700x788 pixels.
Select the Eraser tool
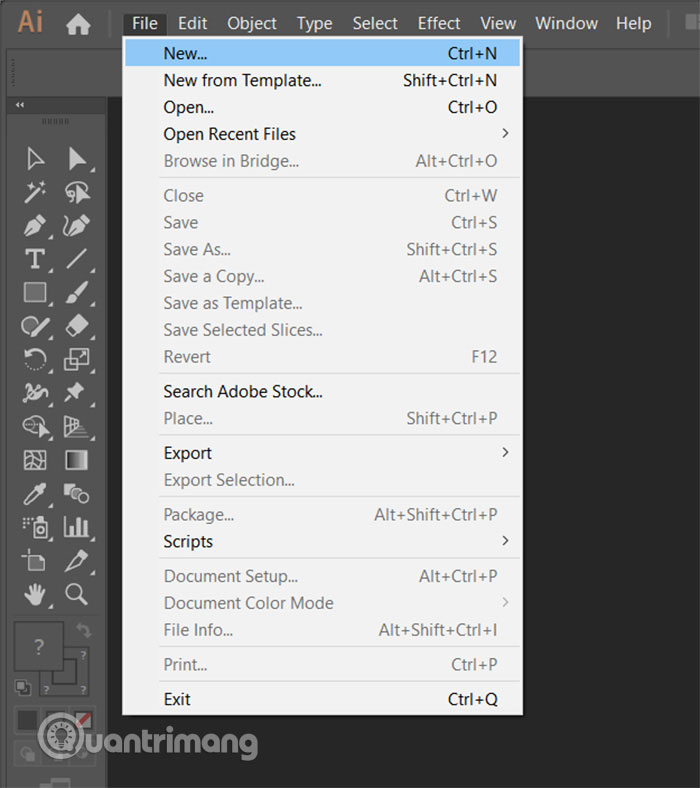click(77, 326)
